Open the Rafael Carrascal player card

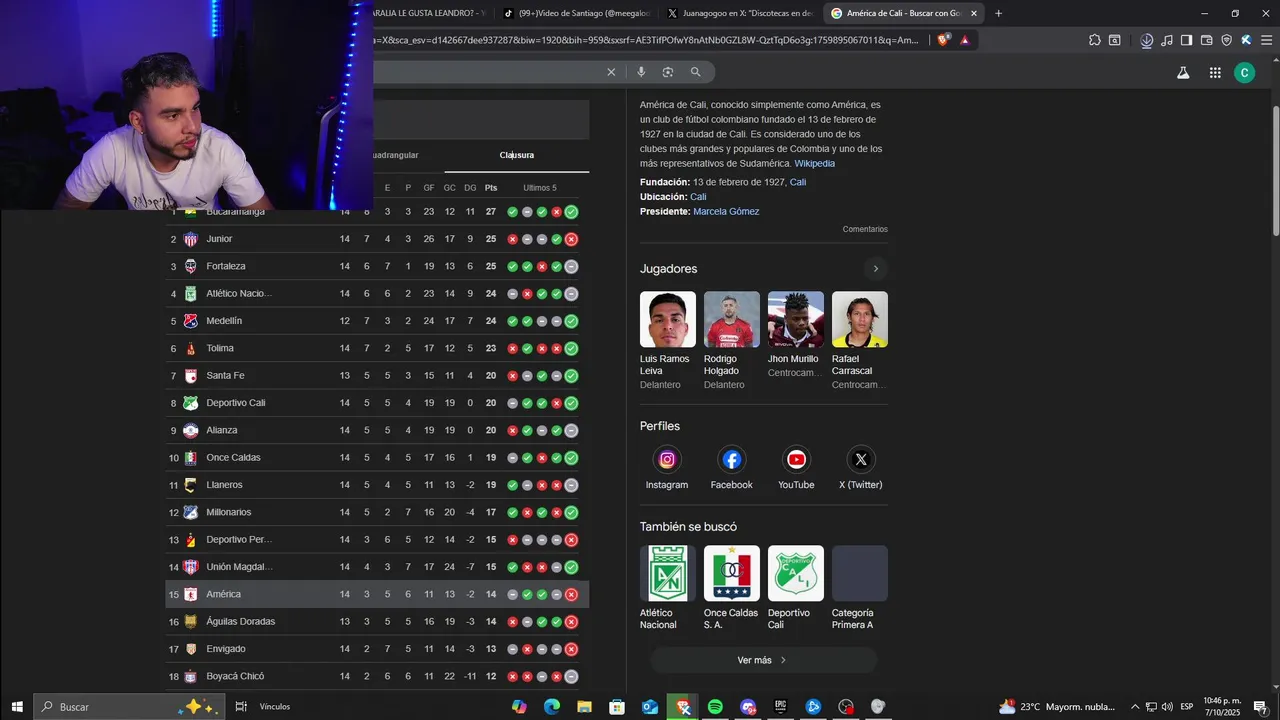(859, 341)
